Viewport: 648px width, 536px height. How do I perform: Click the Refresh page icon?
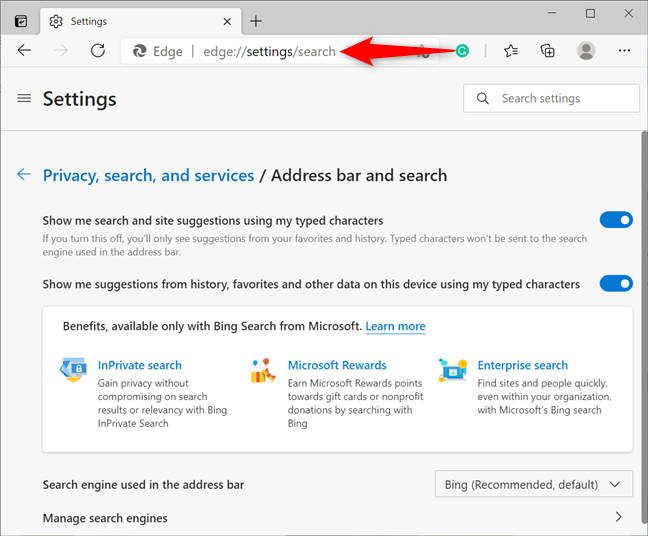[x=98, y=51]
